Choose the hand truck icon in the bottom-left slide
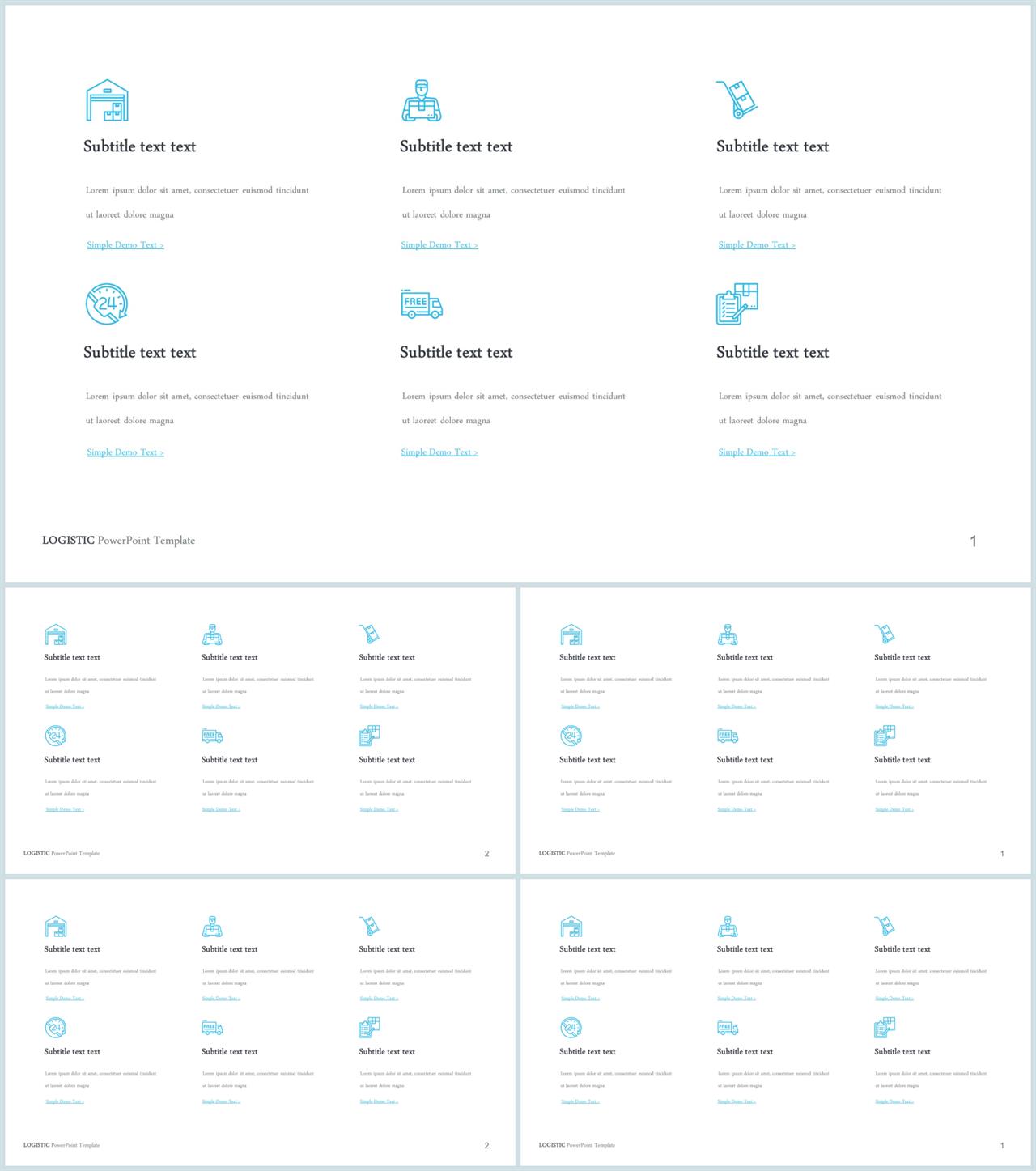Screen dimensions: 1036x1171 pyautogui.click(x=369, y=926)
